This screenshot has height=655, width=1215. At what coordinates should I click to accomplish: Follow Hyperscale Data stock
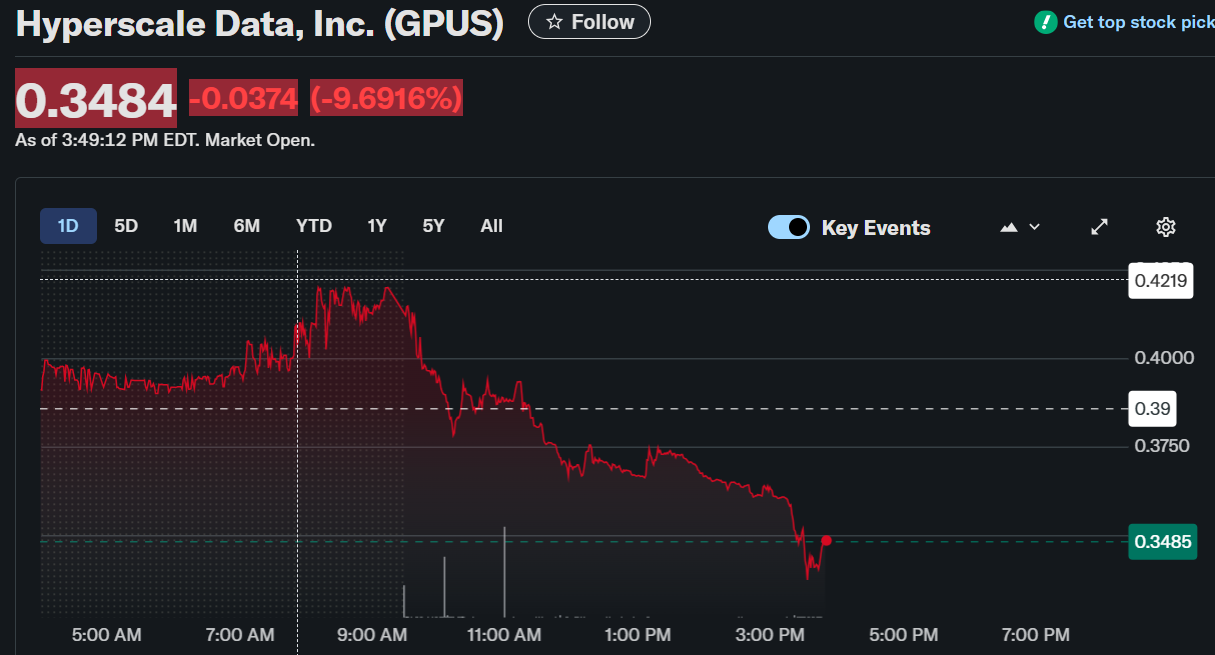[x=589, y=22]
